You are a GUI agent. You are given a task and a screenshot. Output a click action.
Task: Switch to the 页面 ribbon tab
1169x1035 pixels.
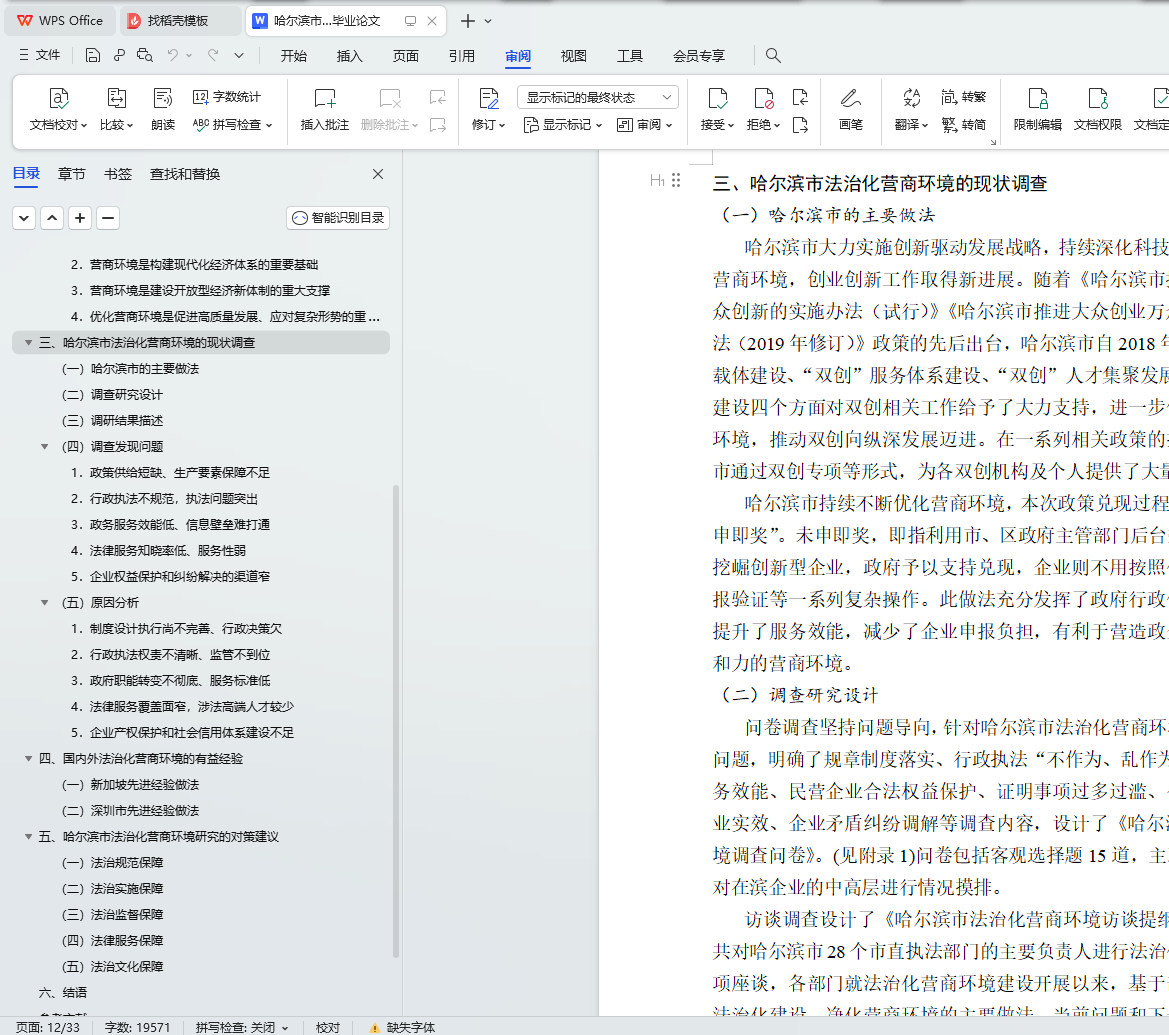coord(406,56)
